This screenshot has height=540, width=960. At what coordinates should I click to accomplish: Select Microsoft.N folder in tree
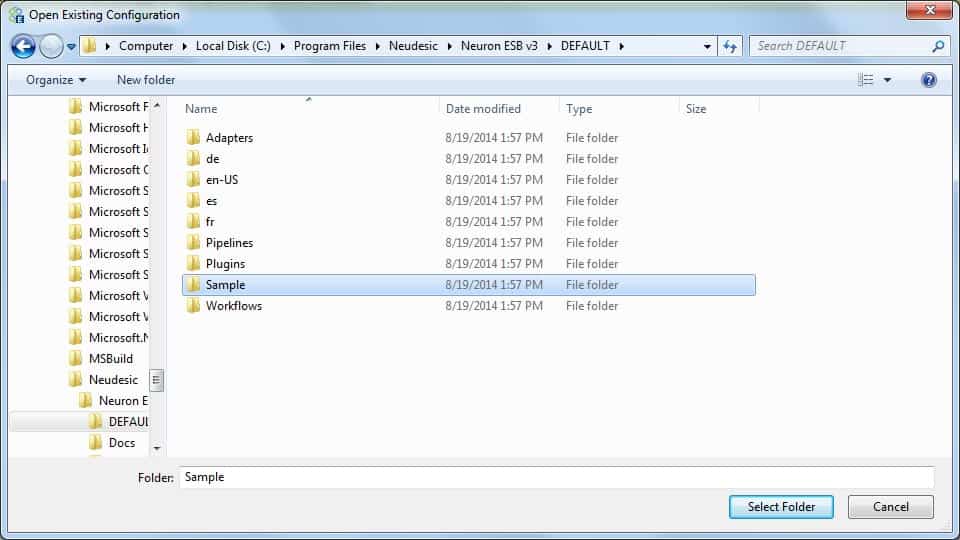tap(118, 338)
